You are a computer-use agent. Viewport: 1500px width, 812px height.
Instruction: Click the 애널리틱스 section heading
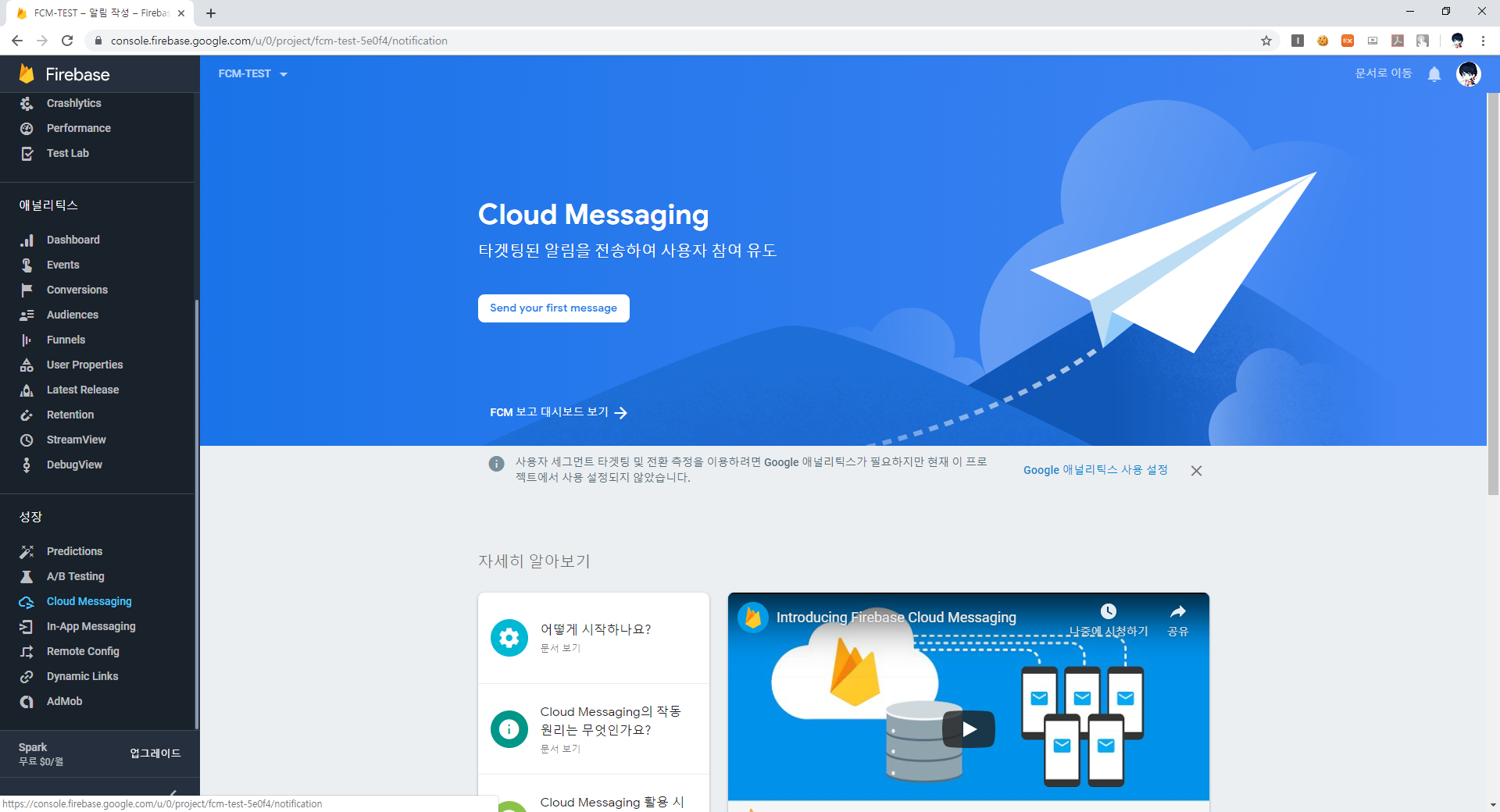(x=48, y=205)
